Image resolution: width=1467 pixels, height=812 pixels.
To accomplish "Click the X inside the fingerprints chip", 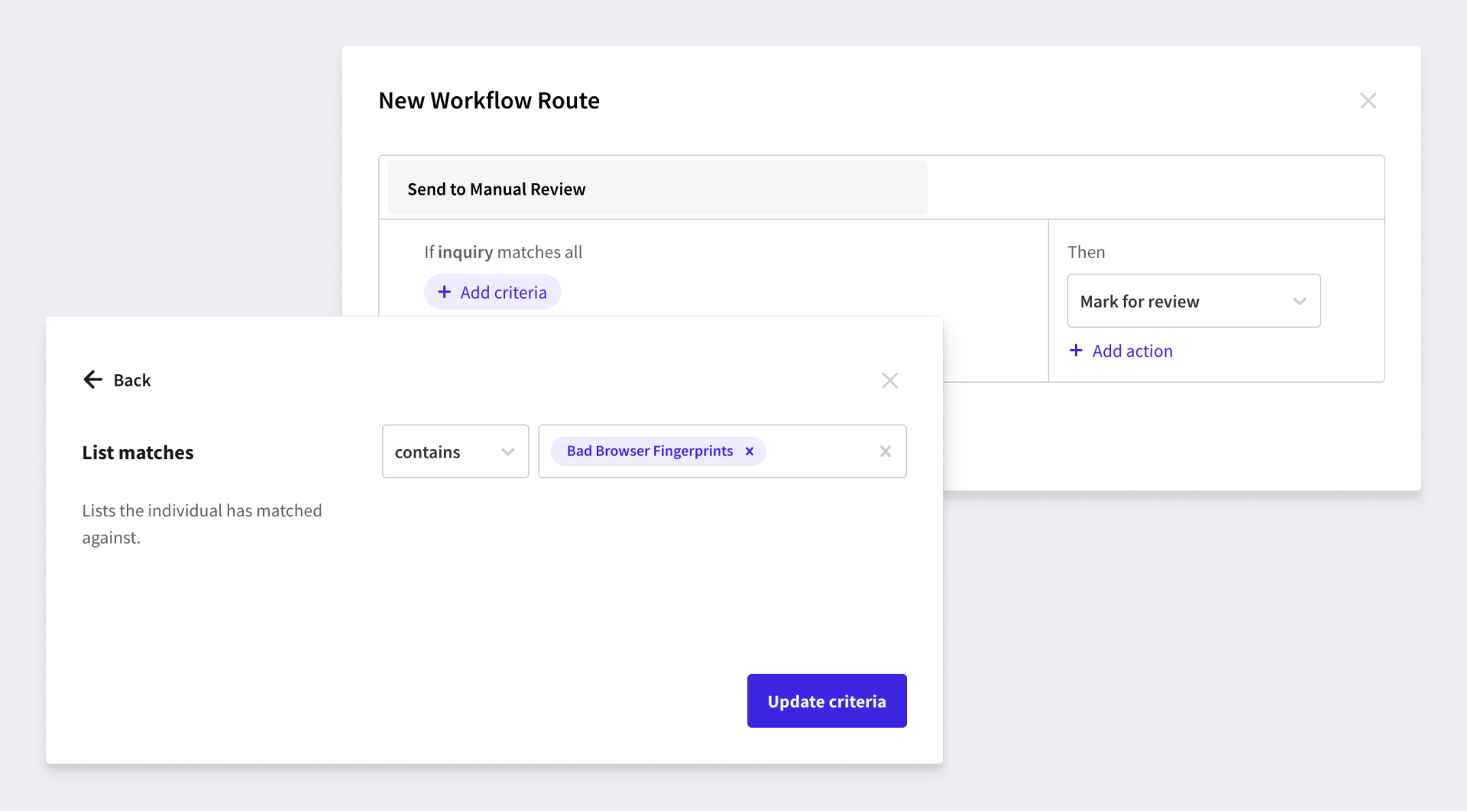I will [749, 451].
